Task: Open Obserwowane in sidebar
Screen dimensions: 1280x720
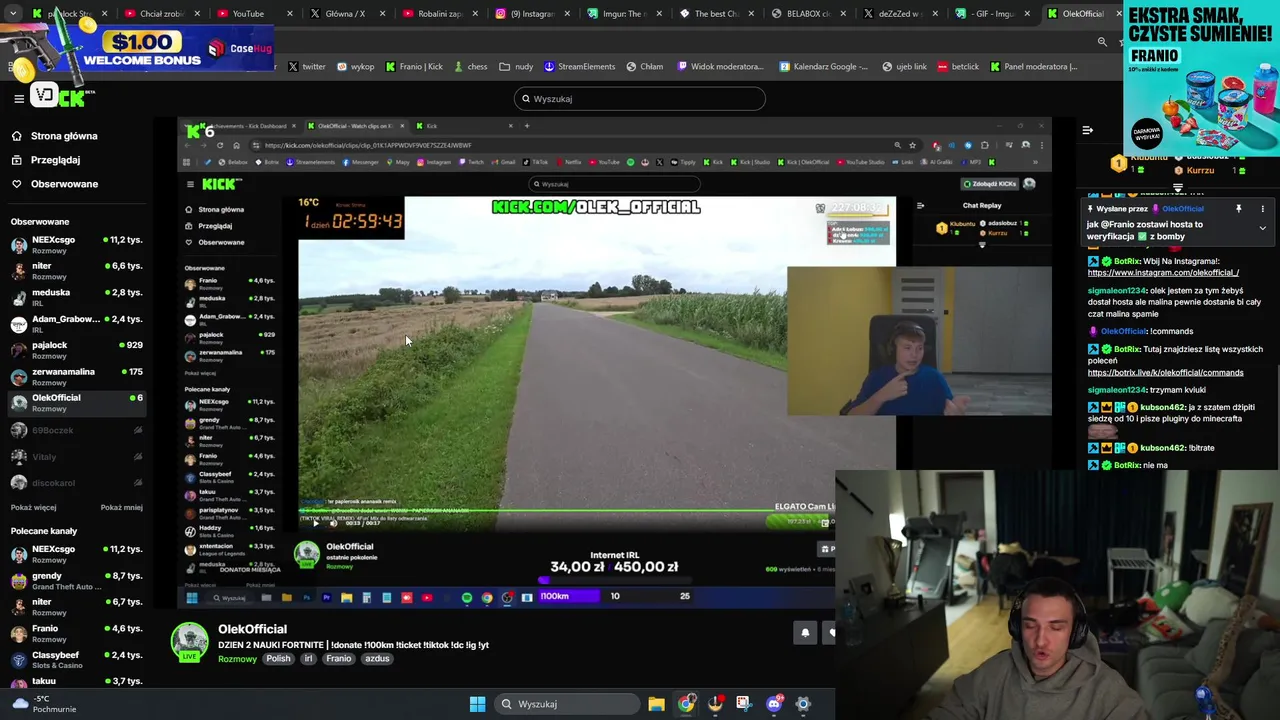Action: click(64, 184)
